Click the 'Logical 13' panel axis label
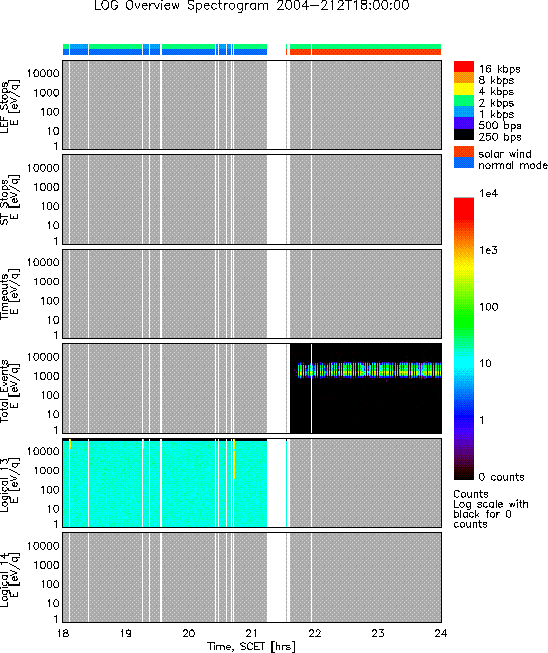 pyautogui.click(x=10, y=484)
